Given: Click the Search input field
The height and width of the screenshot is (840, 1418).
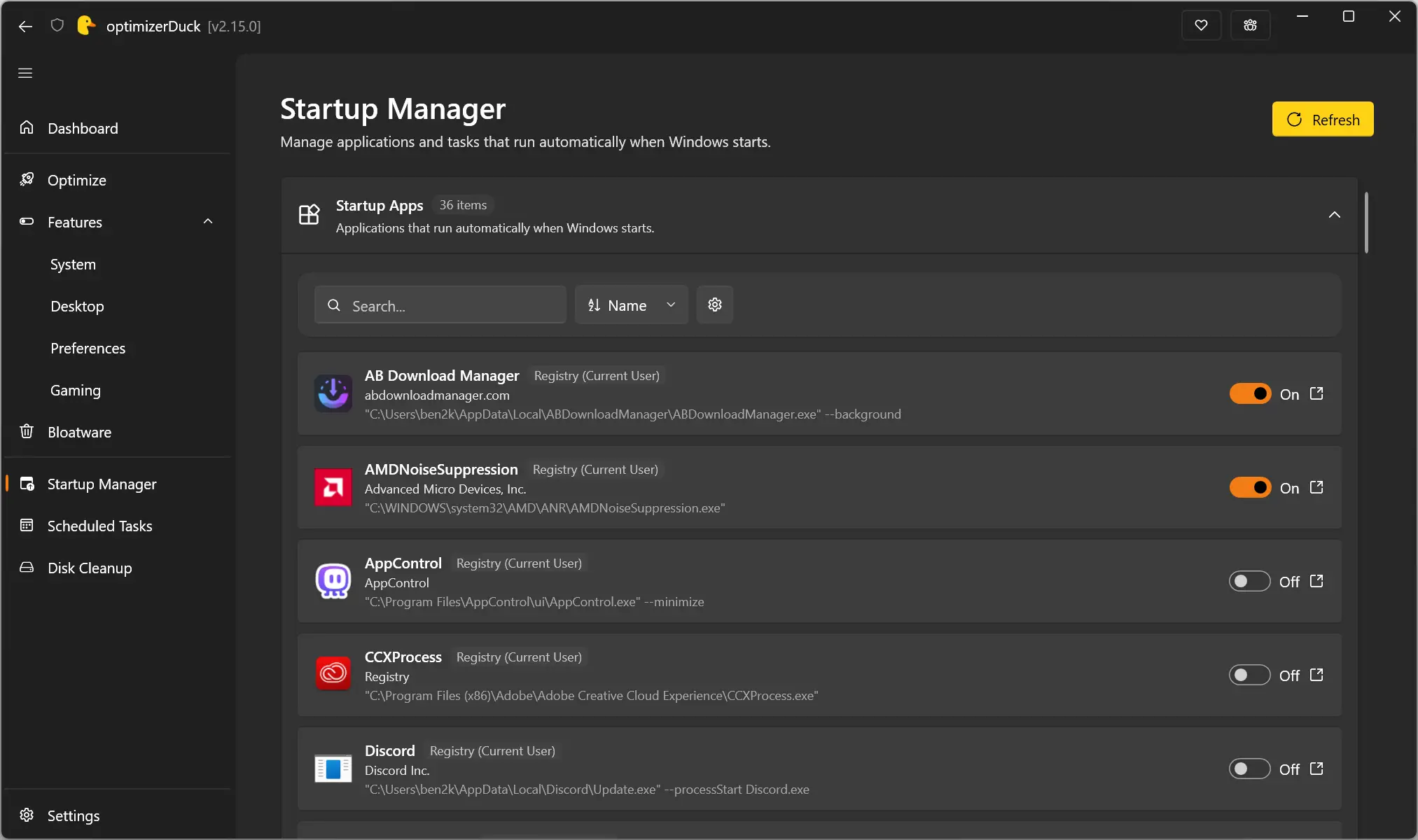Looking at the screenshot, I should coord(440,305).
